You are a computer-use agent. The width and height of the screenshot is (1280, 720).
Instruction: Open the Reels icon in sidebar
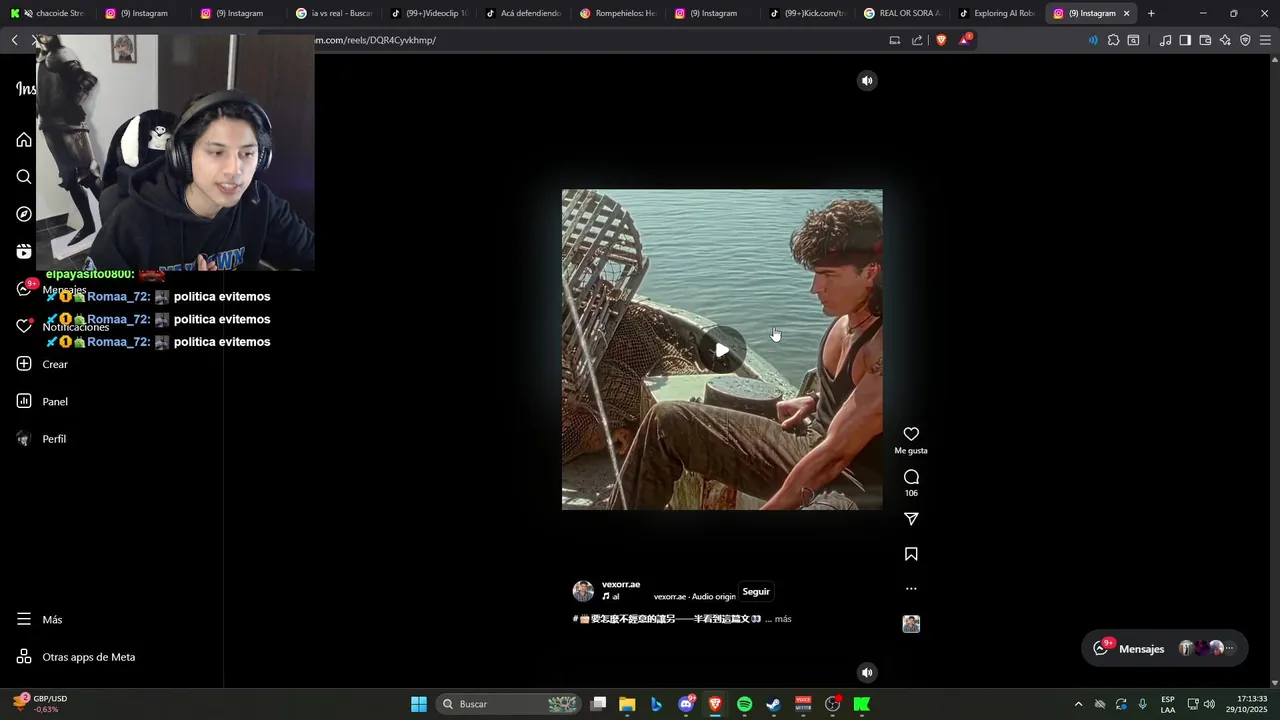(x=24, y=251)
